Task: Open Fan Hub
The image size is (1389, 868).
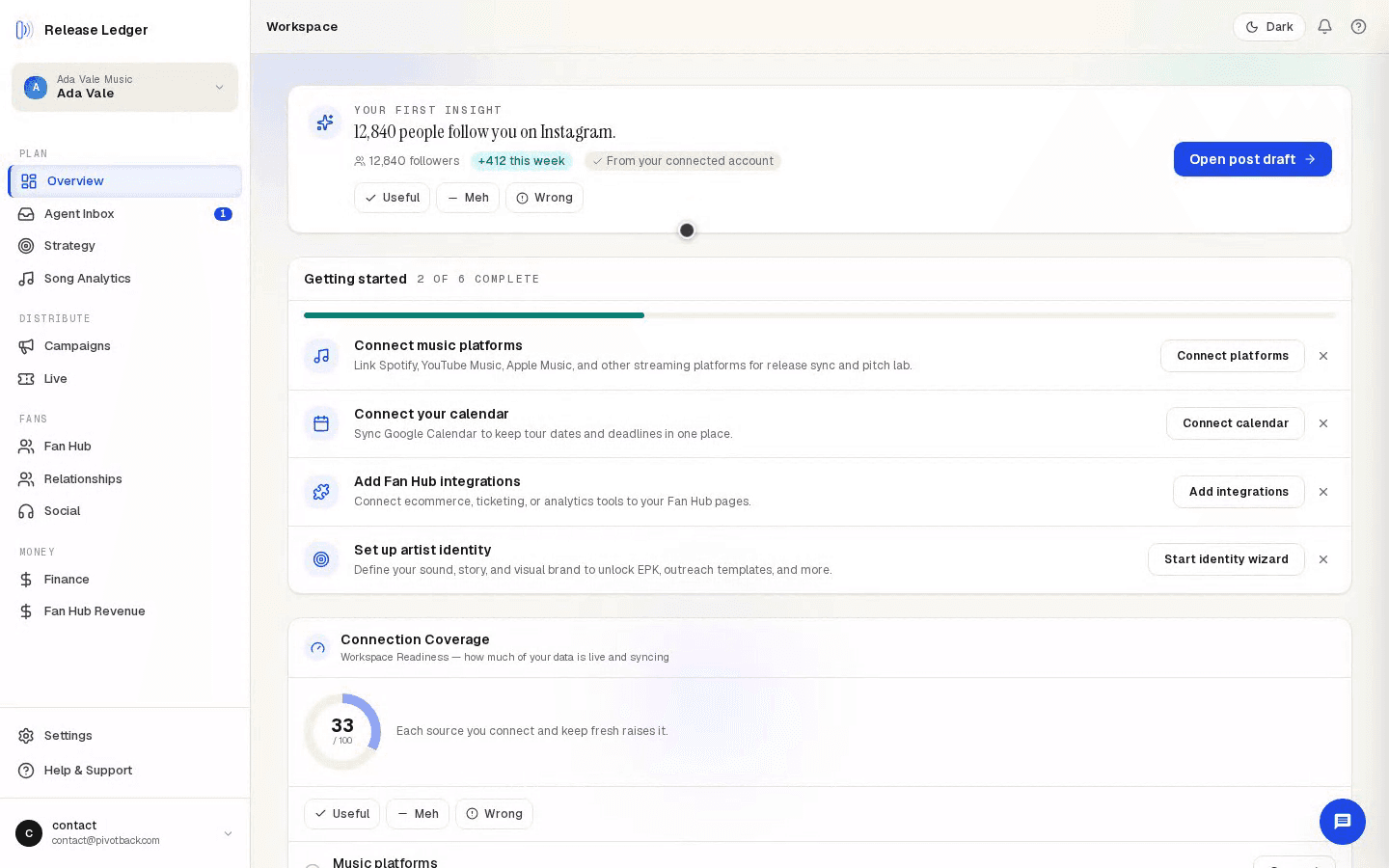Action: pyautogui.click(x=124, y=447)
